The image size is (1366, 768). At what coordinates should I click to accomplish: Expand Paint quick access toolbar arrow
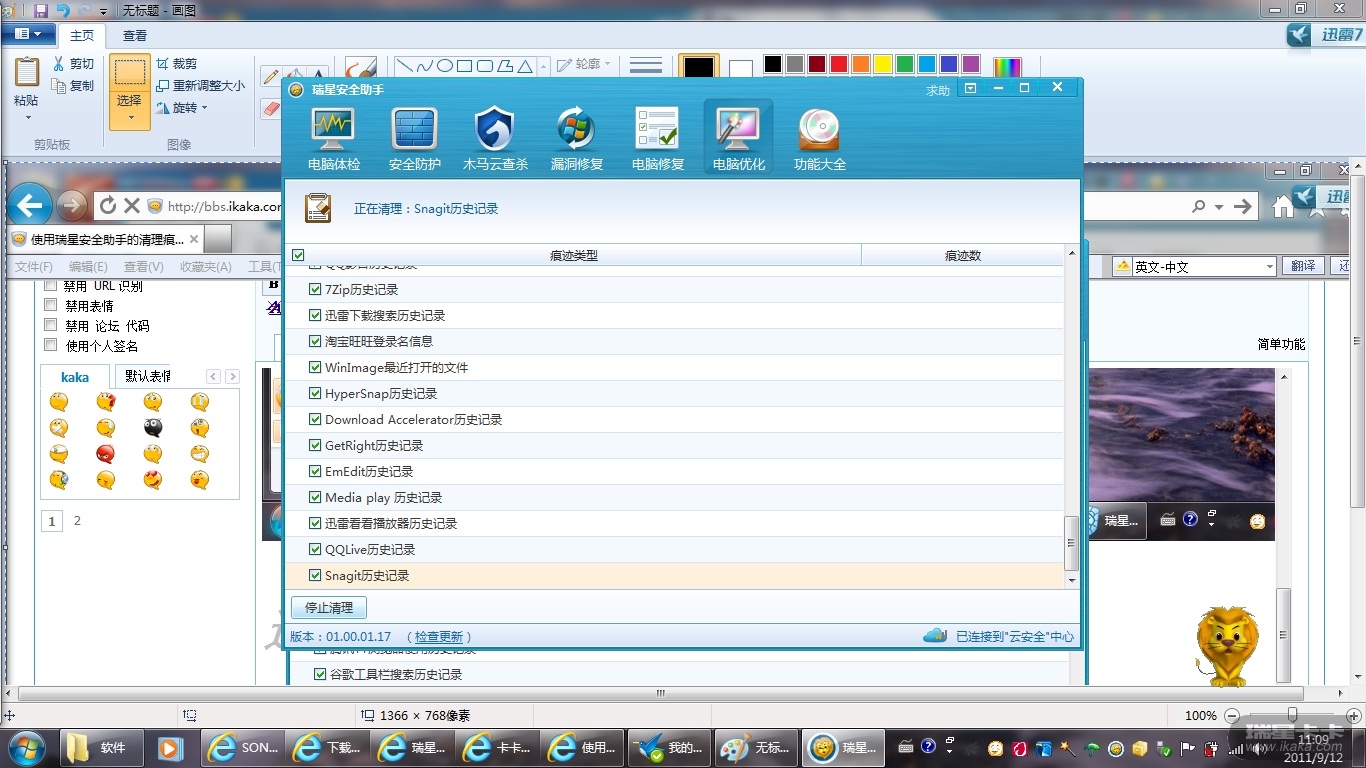(102, 11)
